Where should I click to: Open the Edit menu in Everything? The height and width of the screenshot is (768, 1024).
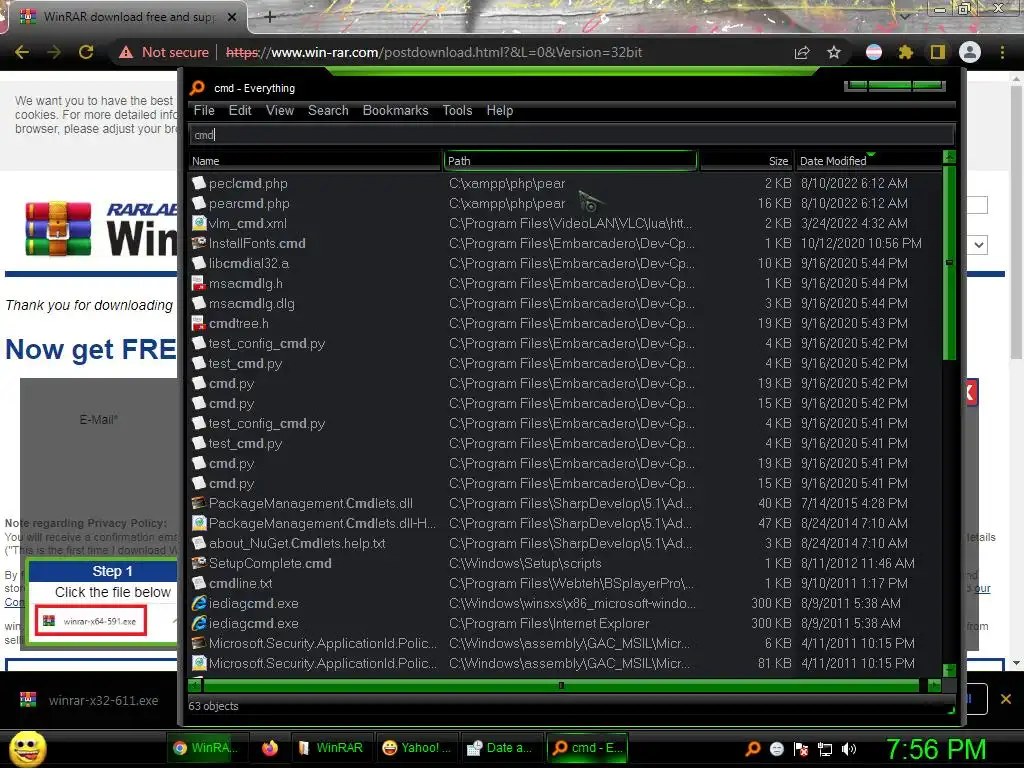(x=240, y=110)
